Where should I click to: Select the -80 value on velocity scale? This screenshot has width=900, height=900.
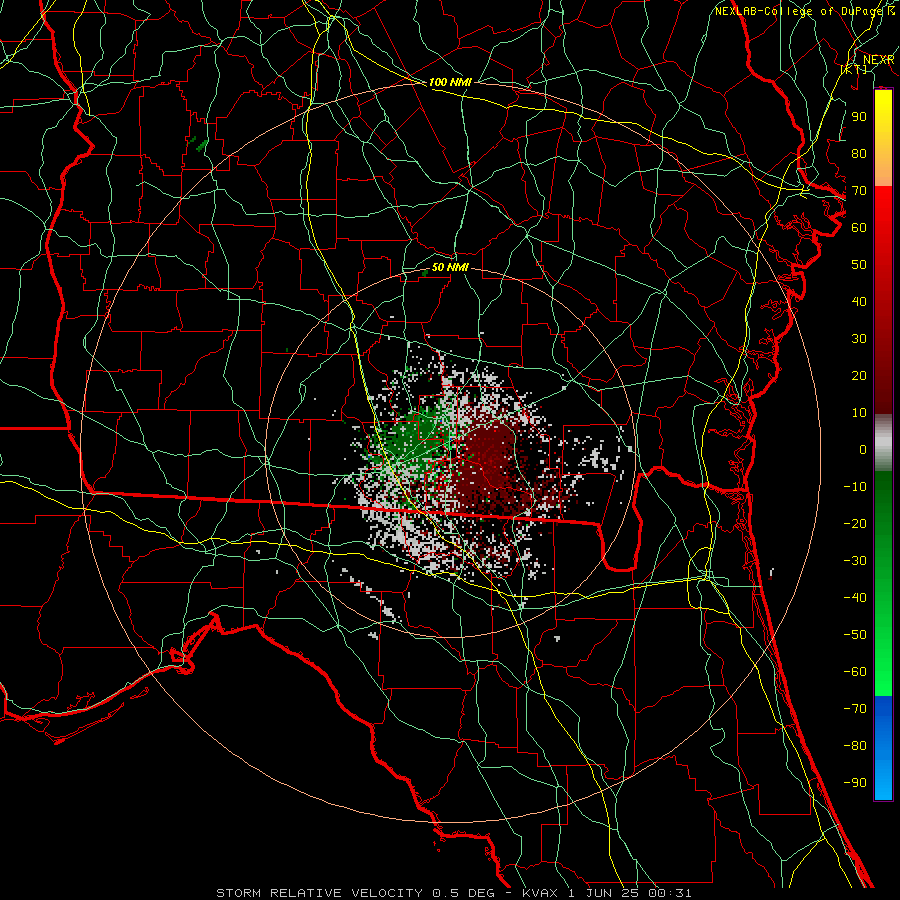pyautogui.click(x=855, y=746)
